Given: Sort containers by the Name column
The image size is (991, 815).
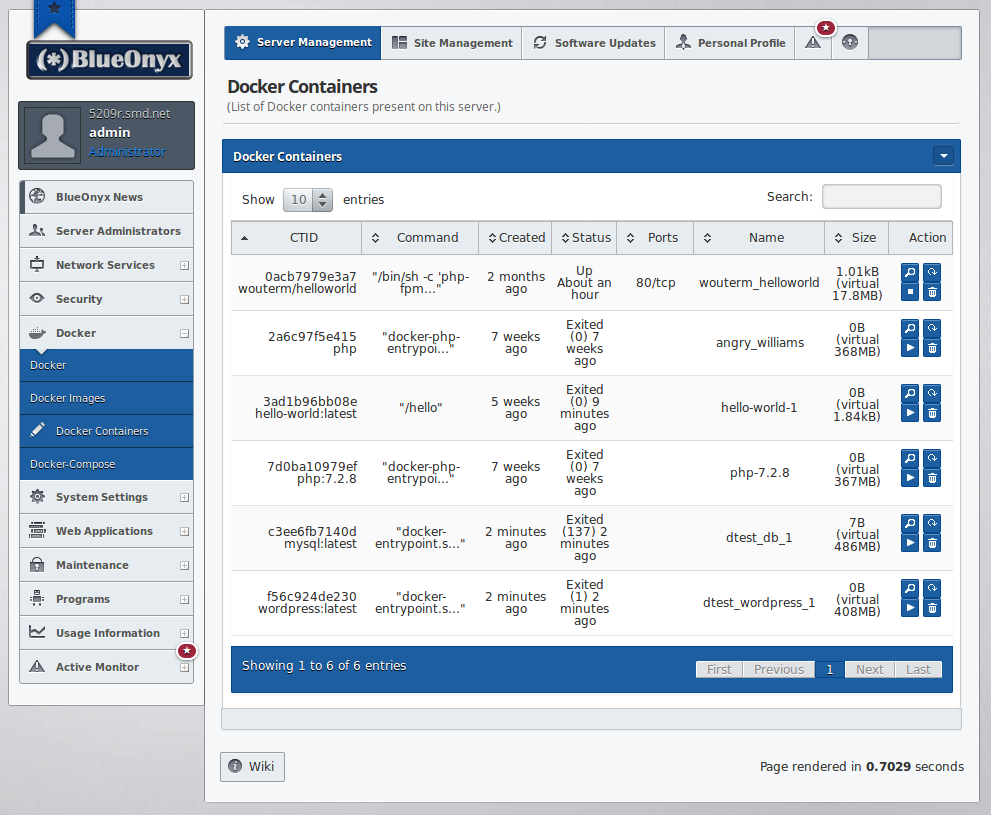Looking at the screenshot, I should pyautogui.click(x=759, y=238).
